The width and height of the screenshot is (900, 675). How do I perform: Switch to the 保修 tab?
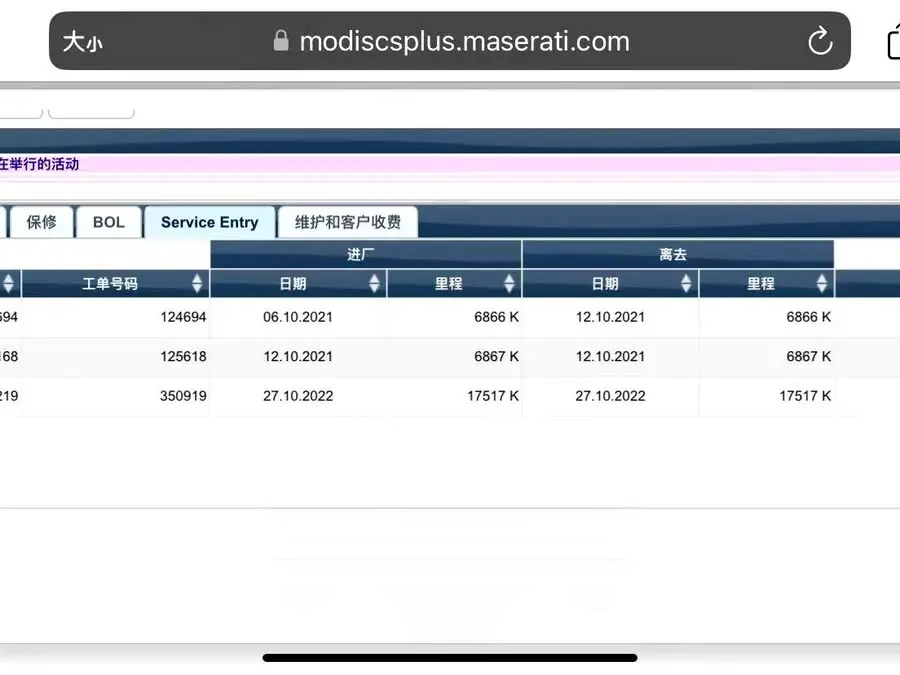[42, 222]
